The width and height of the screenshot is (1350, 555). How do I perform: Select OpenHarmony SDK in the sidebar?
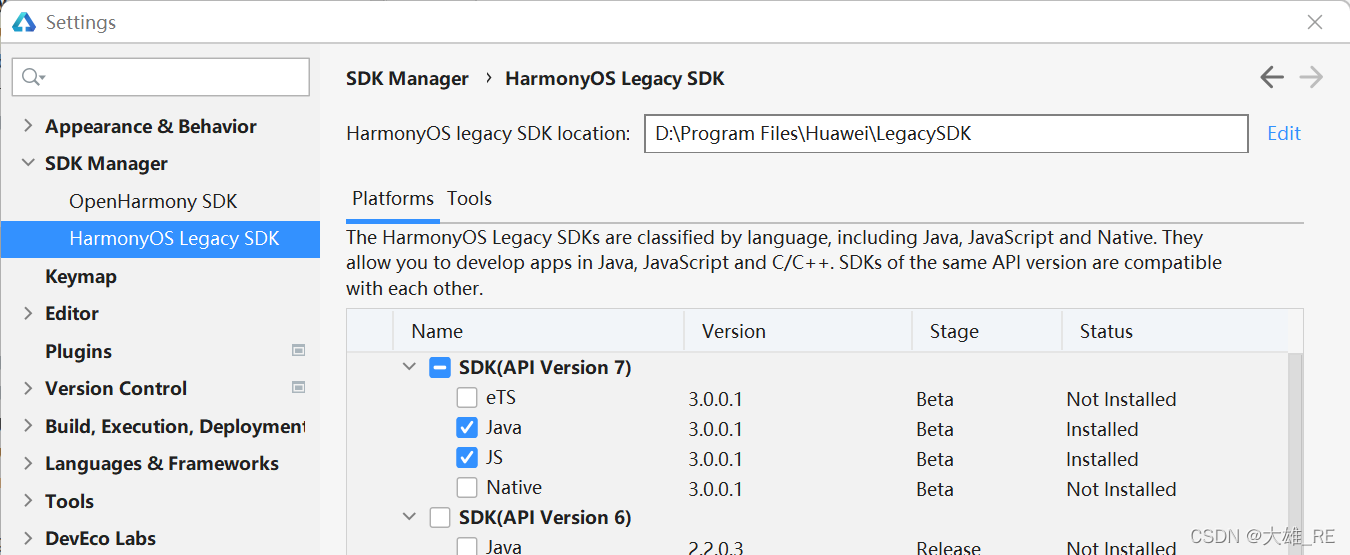coord(153,201)
